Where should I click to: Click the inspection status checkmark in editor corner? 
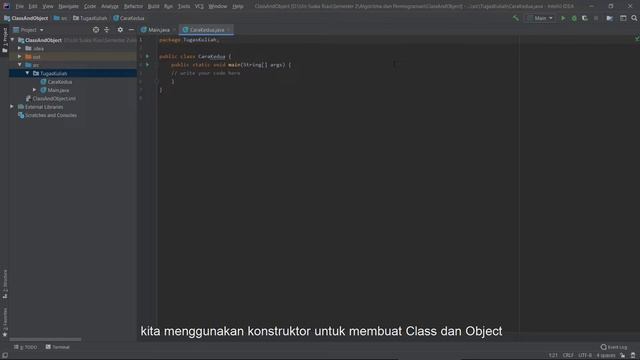[x=636, y=39]
